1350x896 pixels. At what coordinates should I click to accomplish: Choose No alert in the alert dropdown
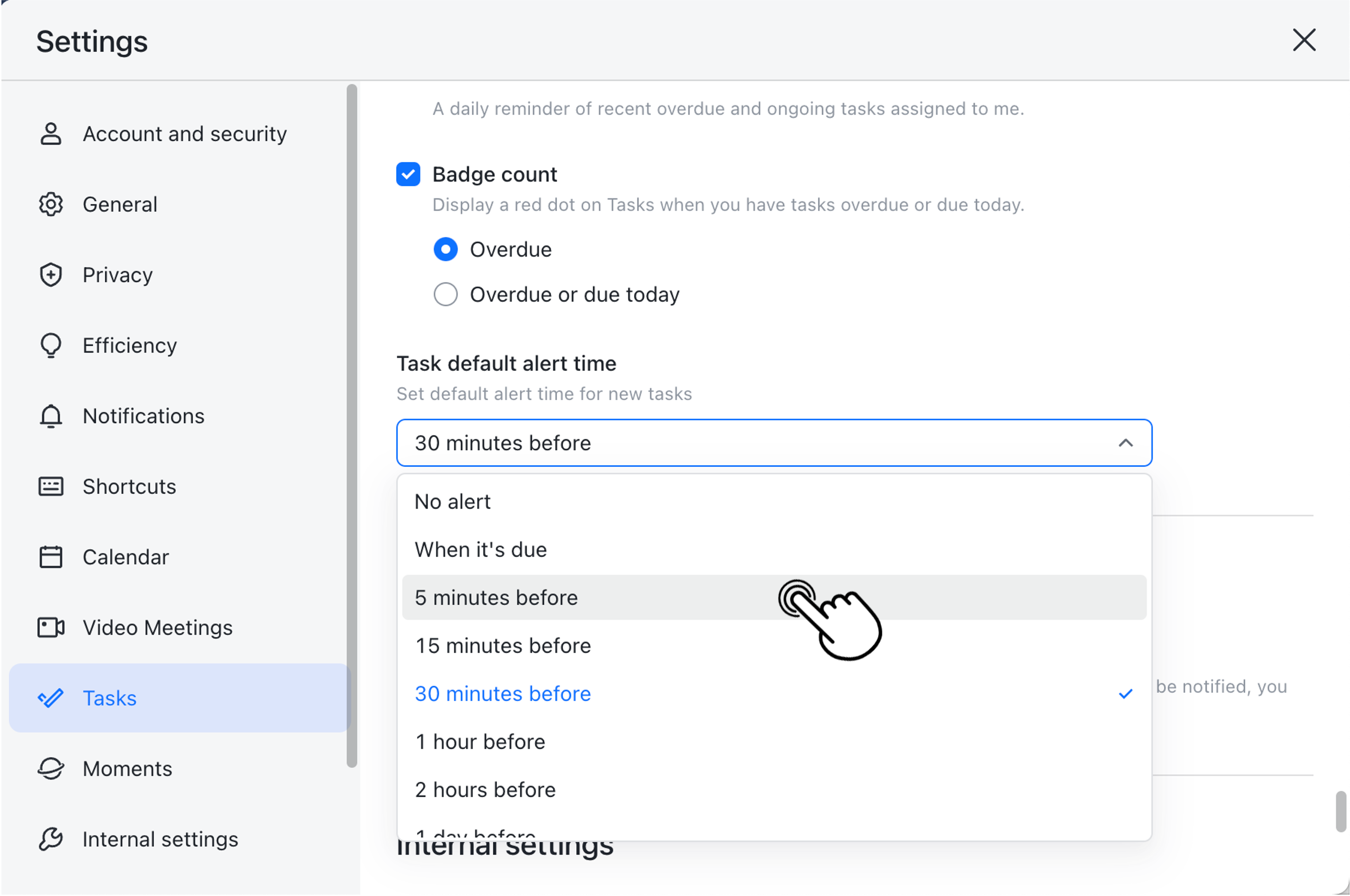[x=452, y=501]
